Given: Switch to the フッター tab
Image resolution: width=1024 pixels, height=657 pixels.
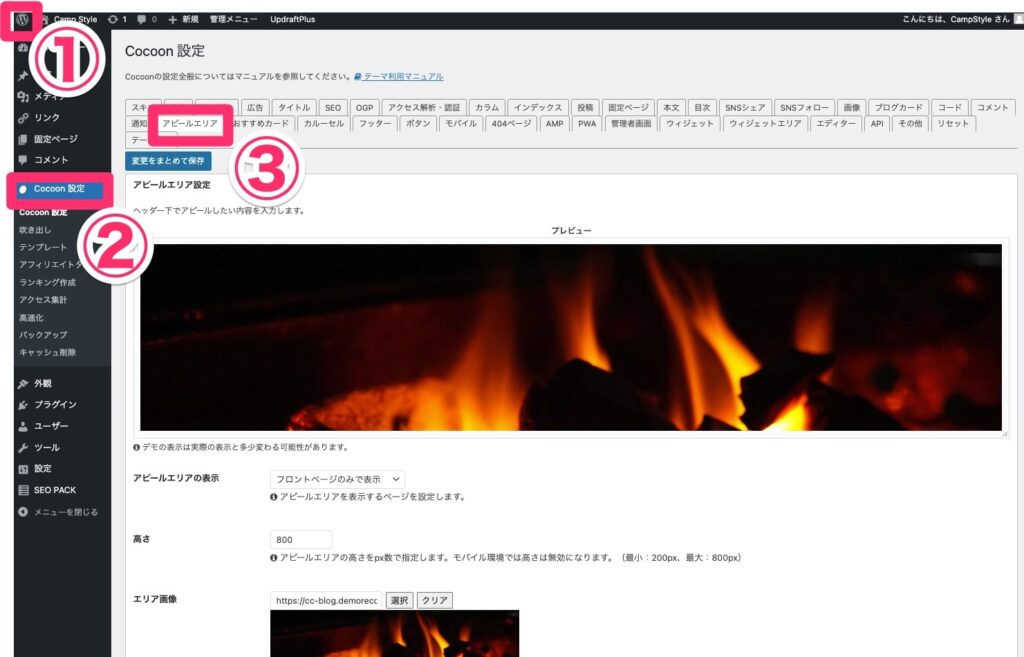Looking at the screenshot, I should tap(375, 123).
